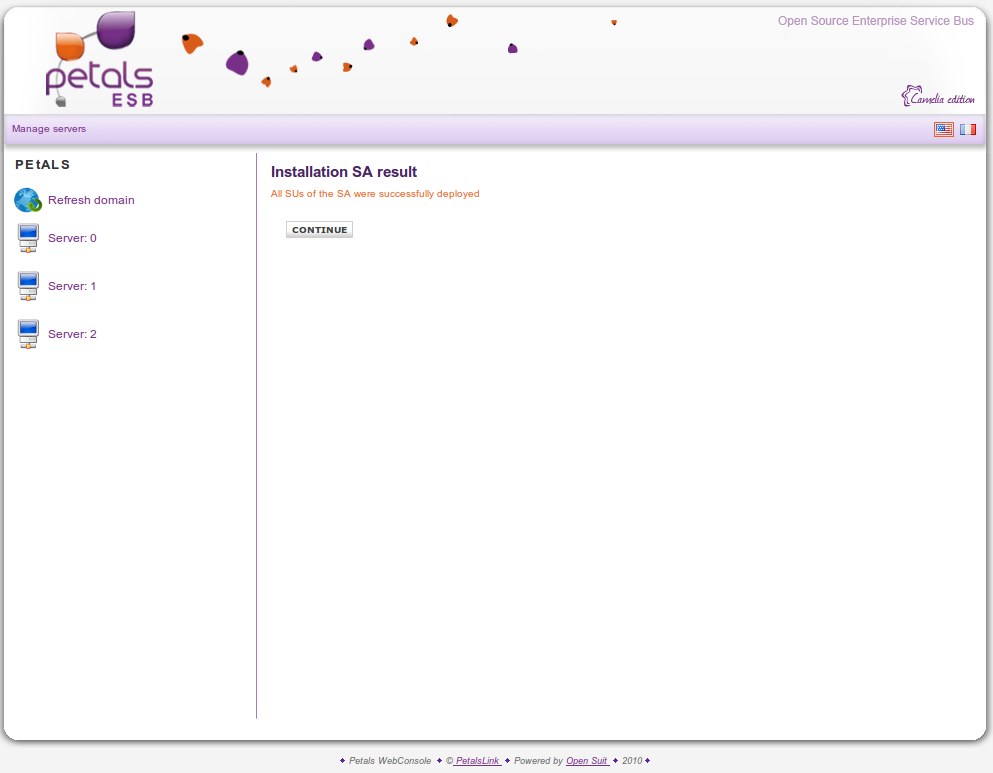Viewport: 993px width, 773px height.
Task: Click the computer icon for Server: 0
Action: pos(28,238)
